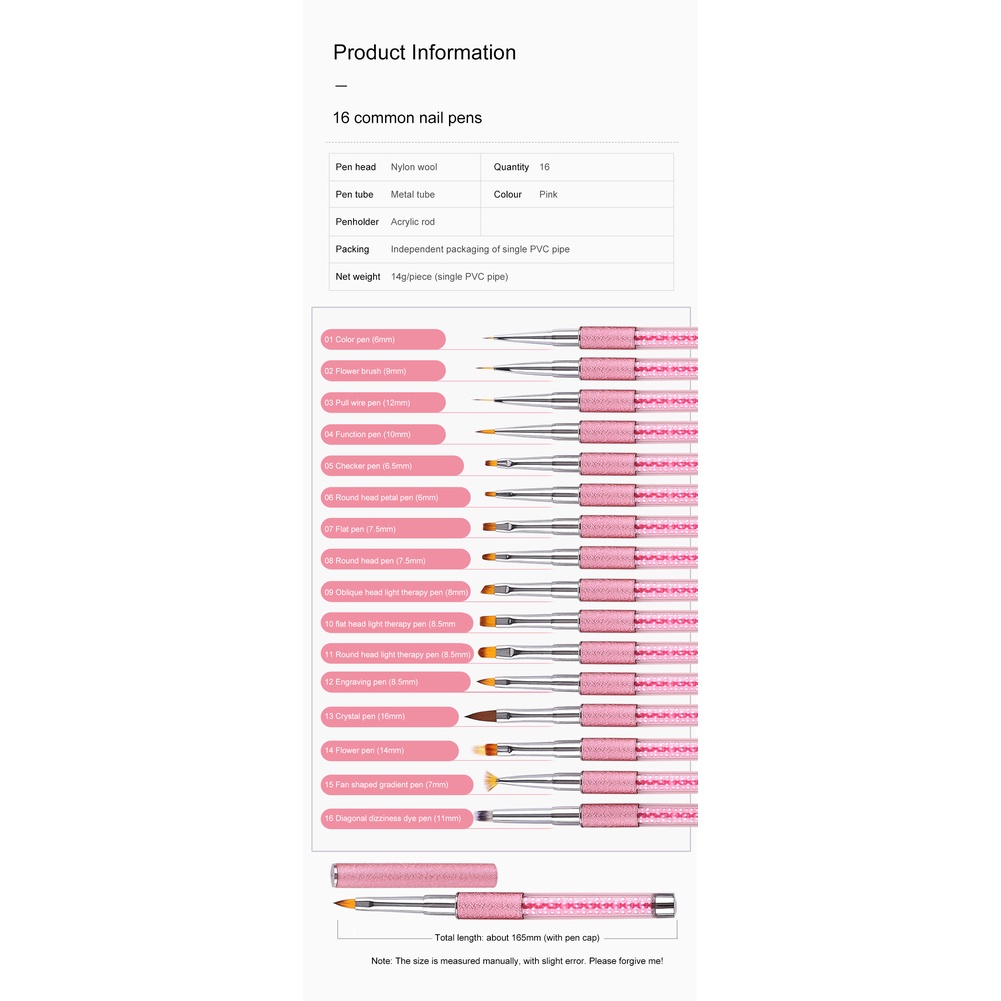This screenshot has height=1001, width=1001.
Task: Click the '03 Pull wire pen (12mm)' label
Action: (367, 402)
